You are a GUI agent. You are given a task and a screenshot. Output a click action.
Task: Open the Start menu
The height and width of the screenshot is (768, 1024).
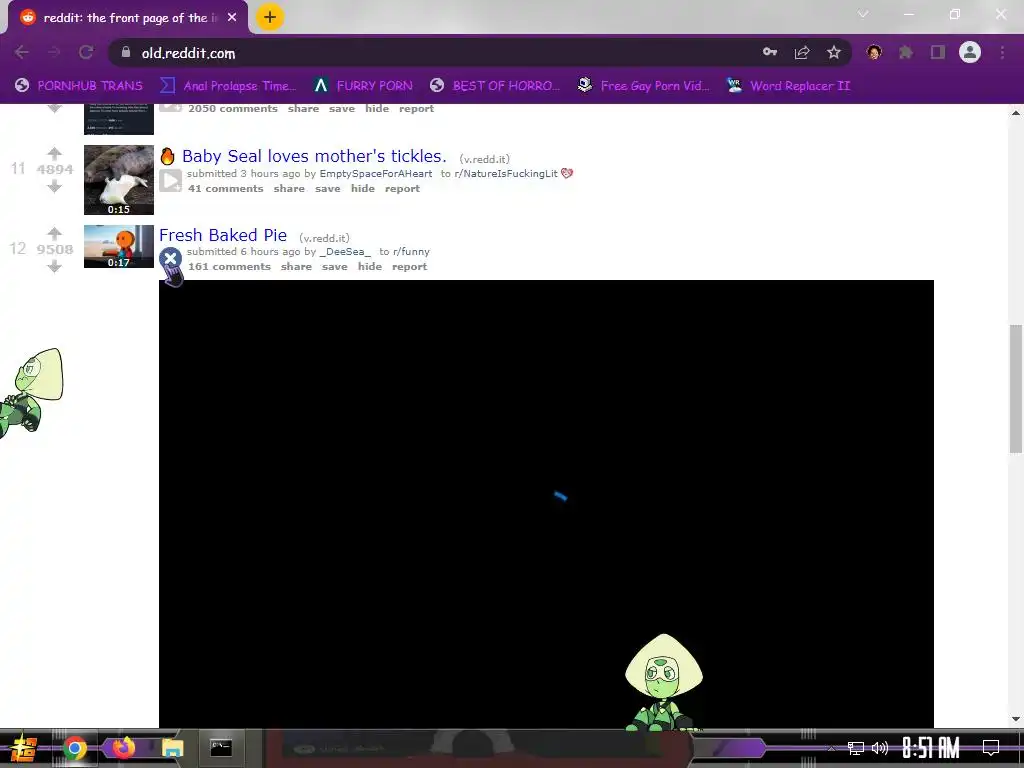(24, 748)
